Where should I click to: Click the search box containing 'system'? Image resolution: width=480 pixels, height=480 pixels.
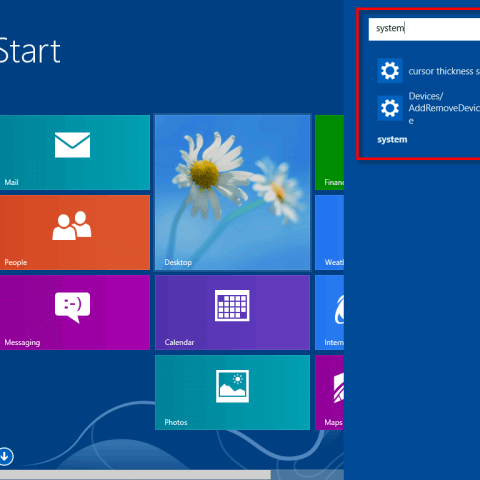424,29
